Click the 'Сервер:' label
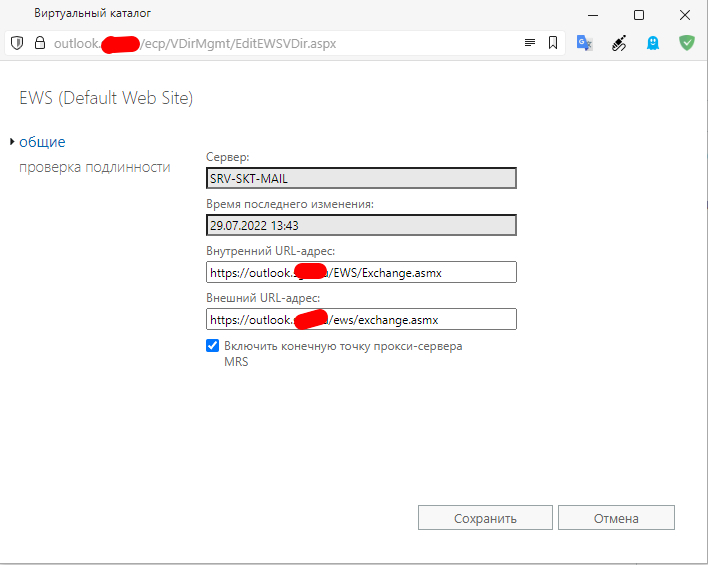This screenshot has height=565, width=708. click(228, 157)
